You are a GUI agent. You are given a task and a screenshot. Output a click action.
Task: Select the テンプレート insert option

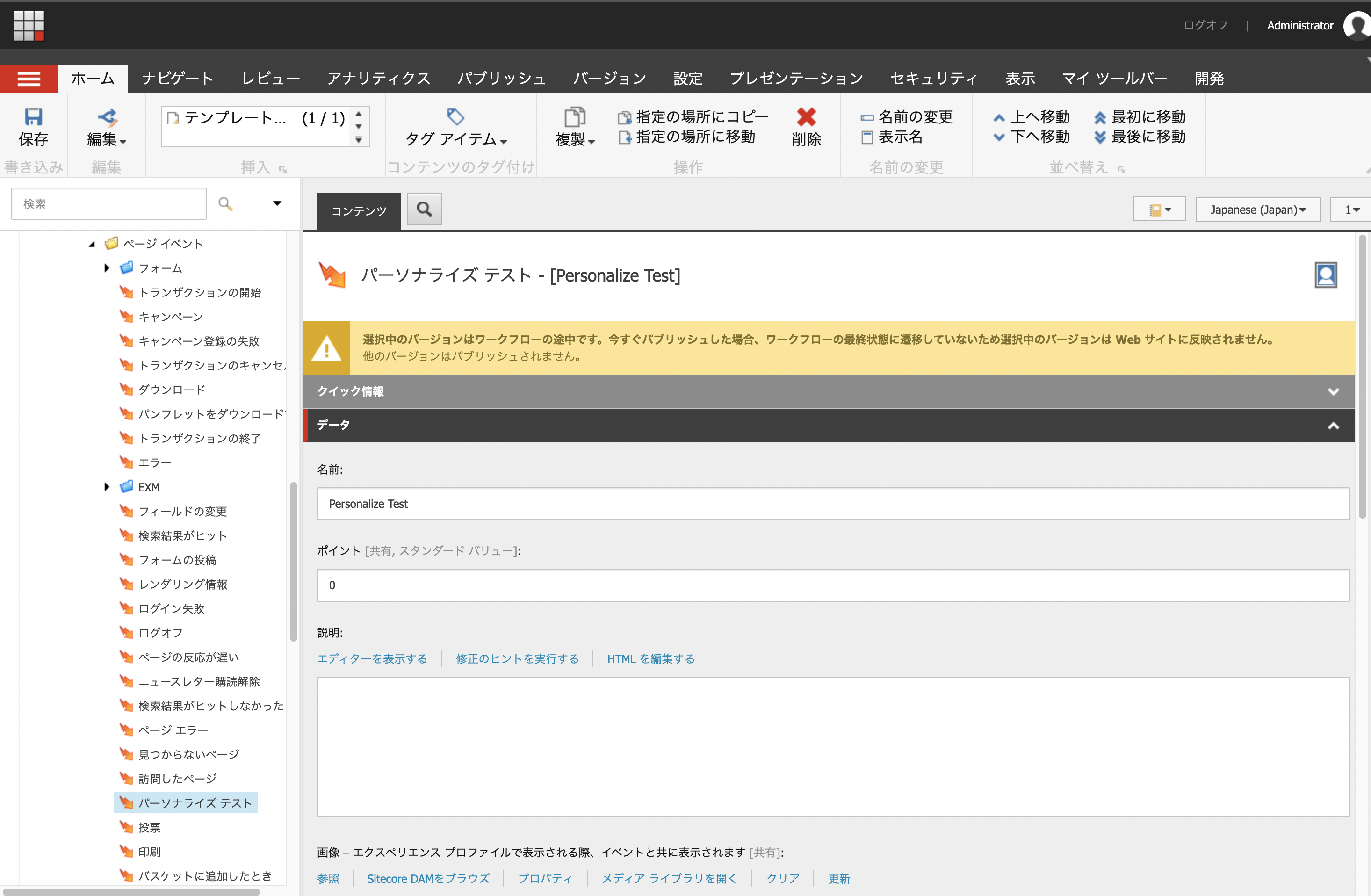tap(256, 118)
